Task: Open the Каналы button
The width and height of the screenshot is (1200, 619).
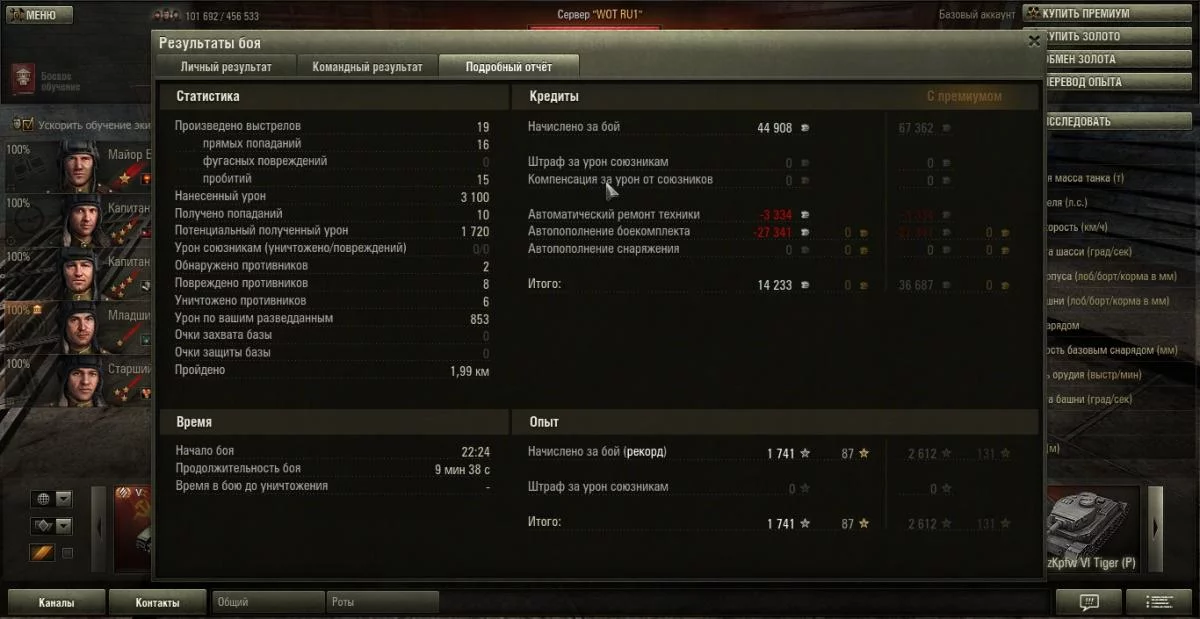Action: [x=56, y=603]
